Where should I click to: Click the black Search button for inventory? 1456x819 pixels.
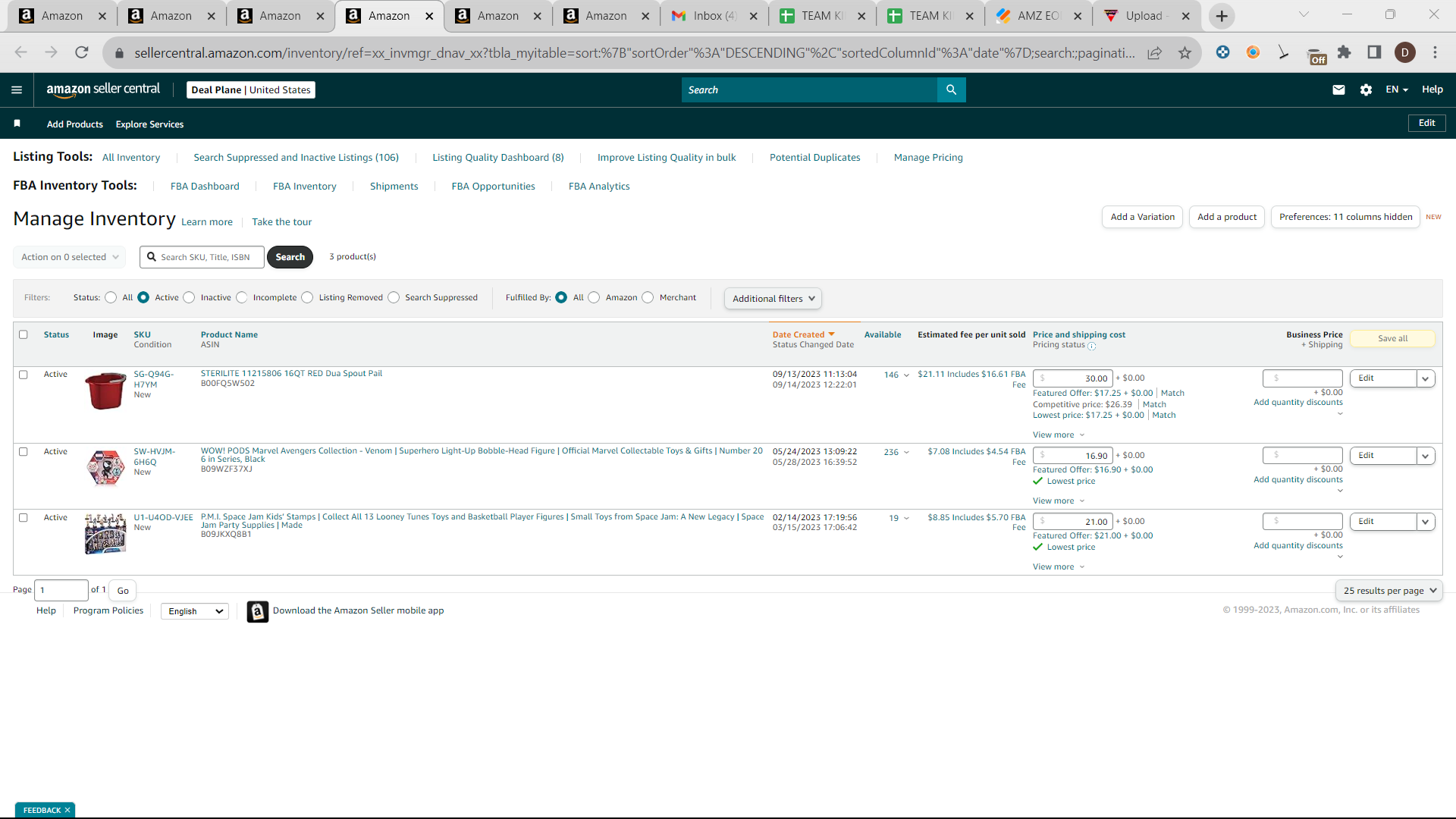[290, 257]
